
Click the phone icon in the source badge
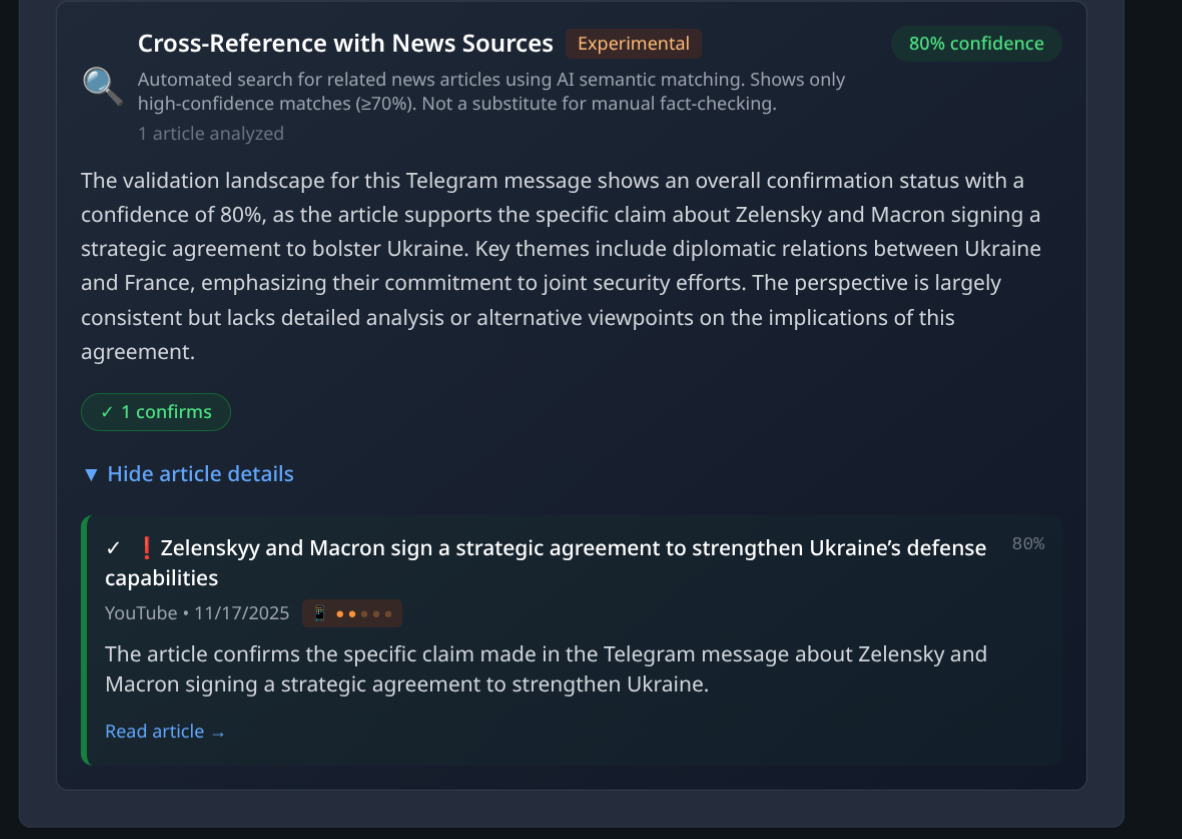pyautogui.click(x=320, y=613)
